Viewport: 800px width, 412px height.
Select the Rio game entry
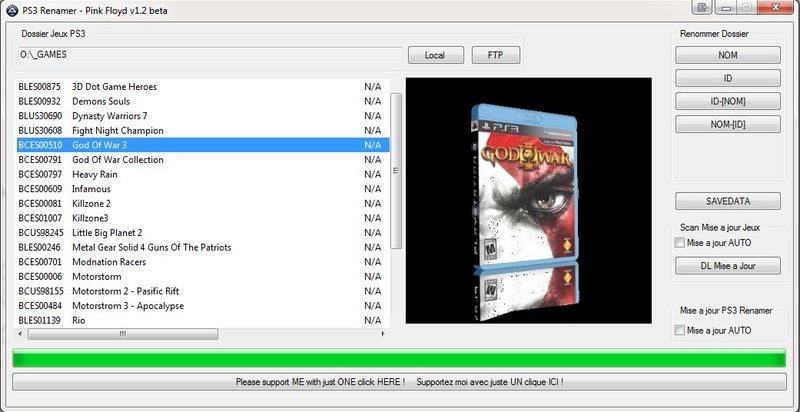[x=203, y=321]
